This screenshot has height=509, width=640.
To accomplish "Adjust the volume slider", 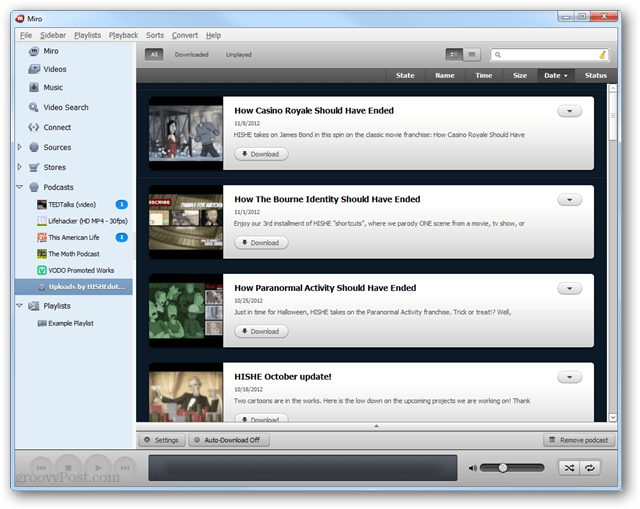I will pyautogui.click(x=512, y=468).
